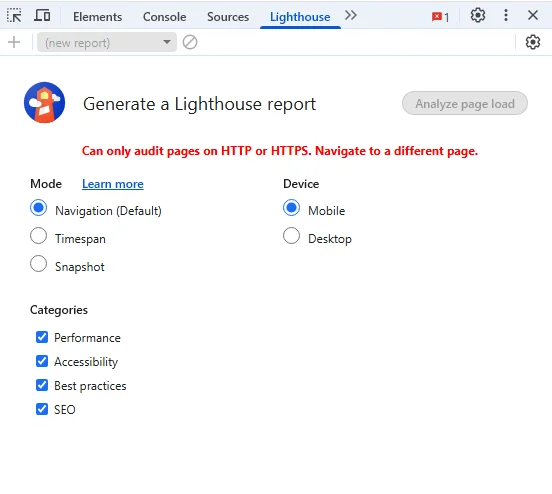
Task: Open the (new report) dropdown
Action: (107, 42)
